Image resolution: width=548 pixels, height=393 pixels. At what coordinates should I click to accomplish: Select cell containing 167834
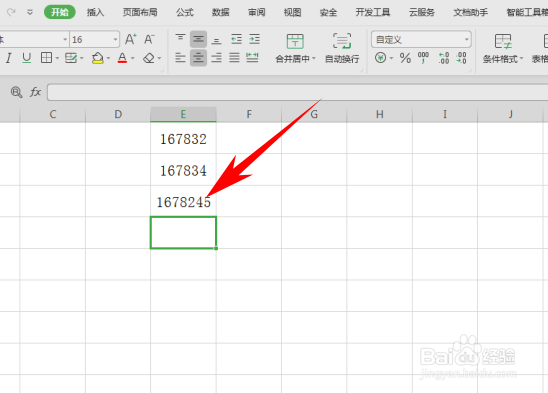click(x=183, y=170)
